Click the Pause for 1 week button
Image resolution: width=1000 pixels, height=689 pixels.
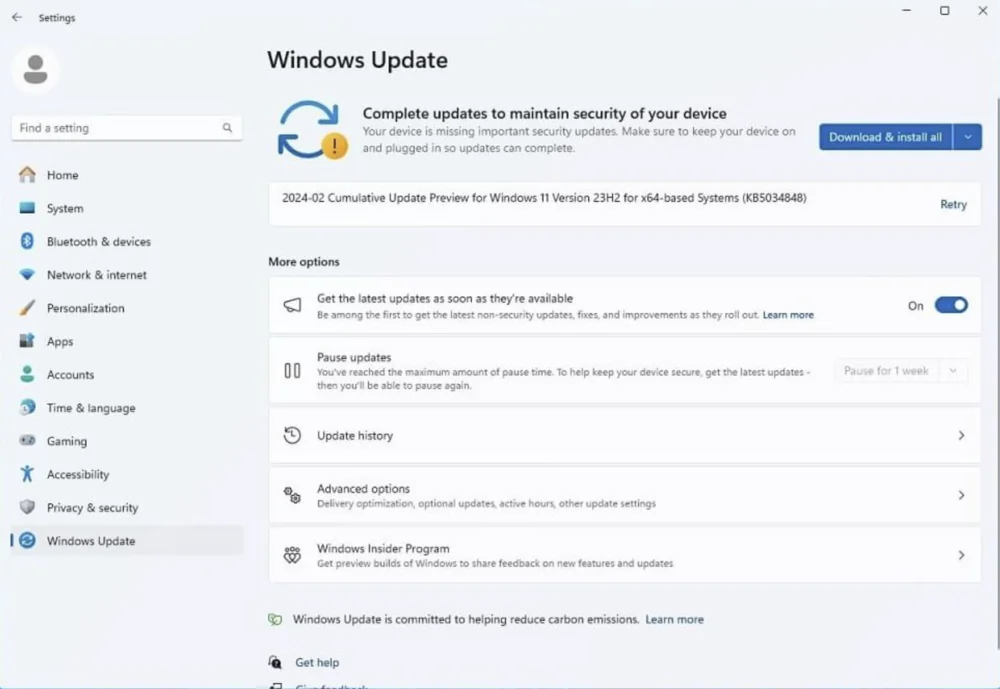point(886,371)
